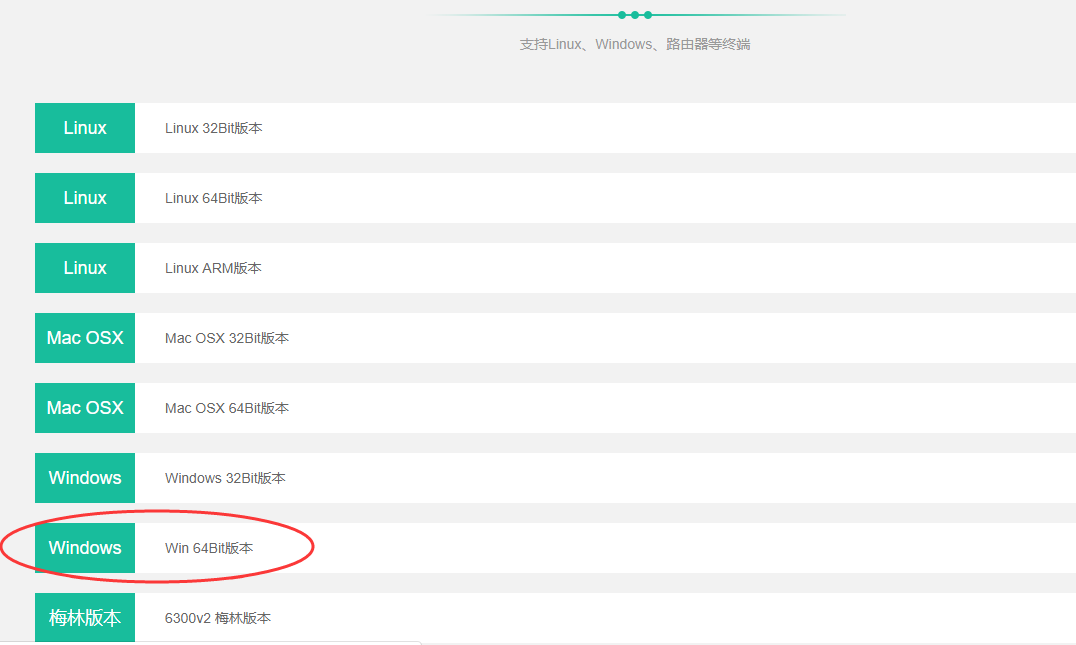Screen dimensions: 1076x645
Task: Open the 6300v2 梅林版本 download link
Action: pyautogui.click(x=218, y=618)
